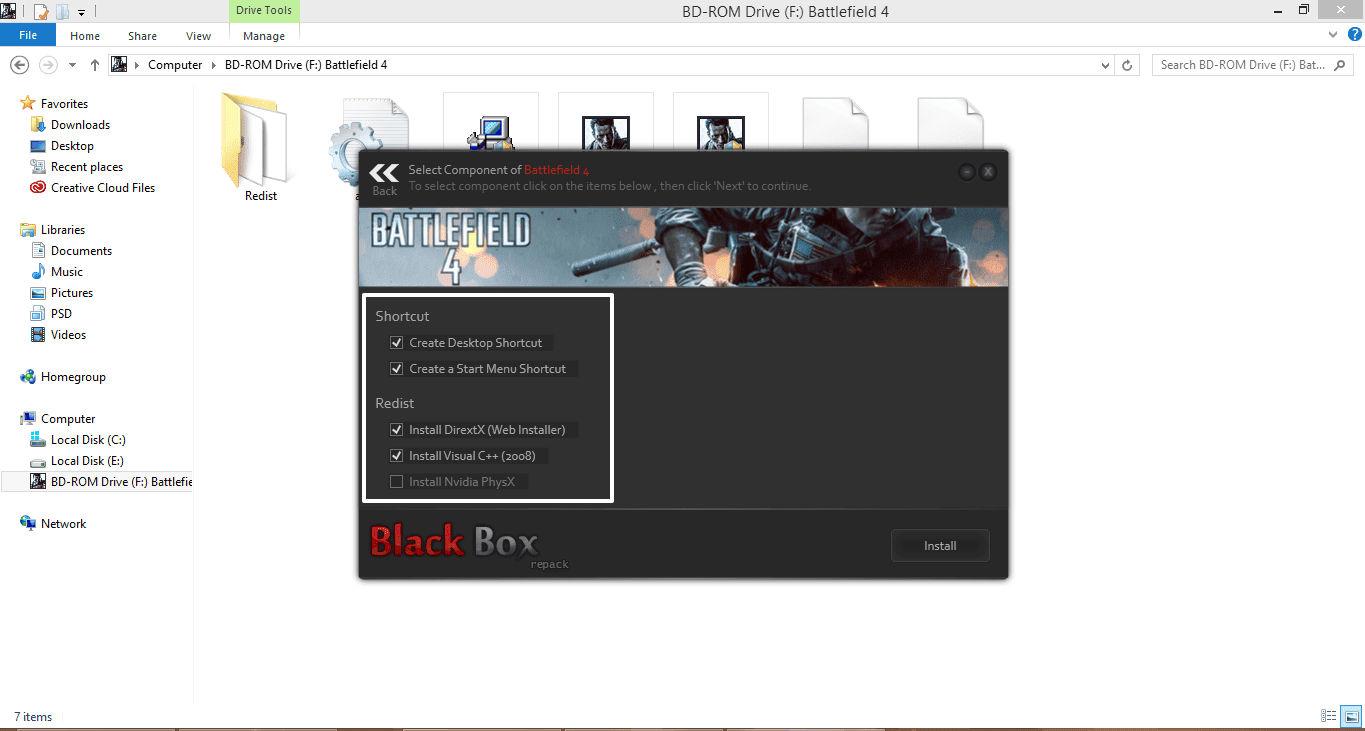Screen dimensions: 1365x731
Task: Switch to details view in status bar
Action: pos(1329,716)
